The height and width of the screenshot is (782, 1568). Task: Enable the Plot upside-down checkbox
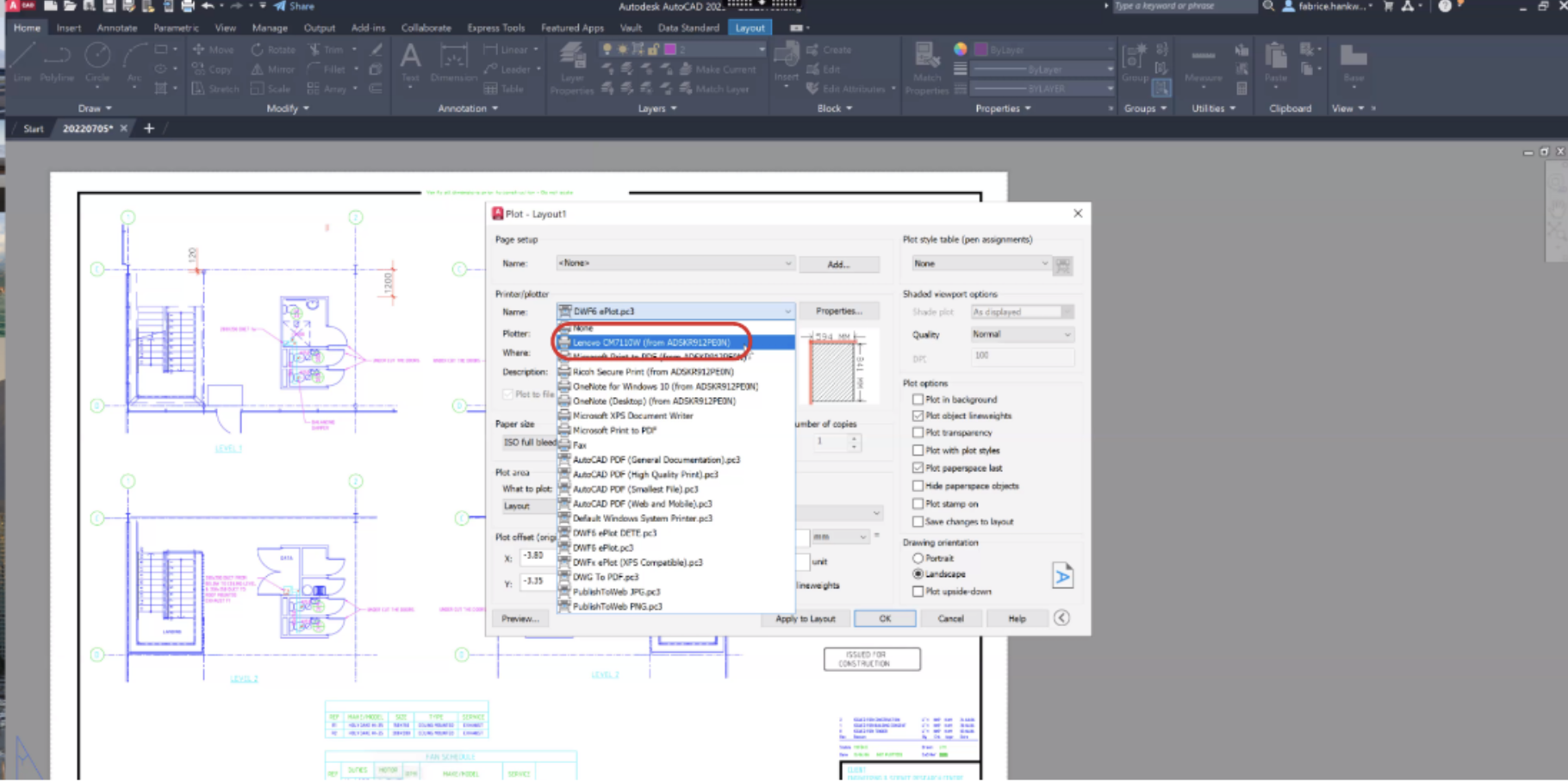tap(918, 592)
